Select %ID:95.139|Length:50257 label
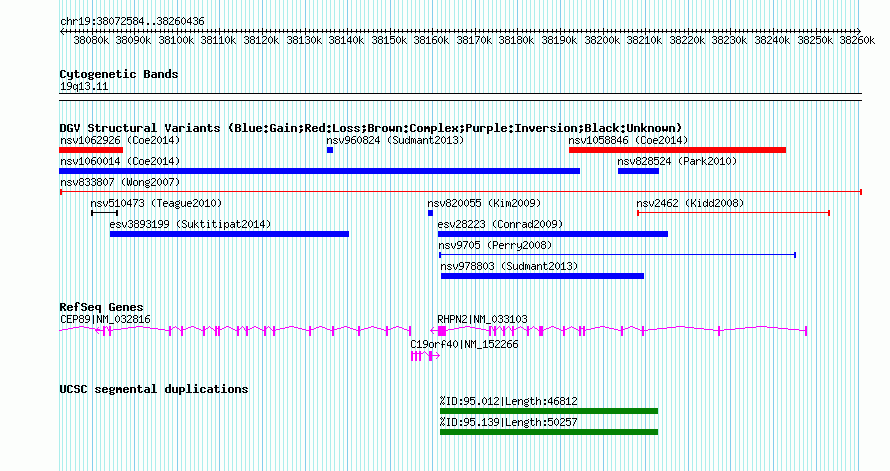This screenshot has height=471, width=890. (509, 422)
